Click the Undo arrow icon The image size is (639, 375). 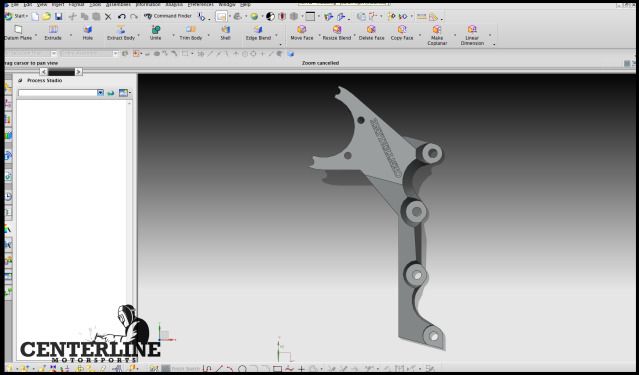121,16
